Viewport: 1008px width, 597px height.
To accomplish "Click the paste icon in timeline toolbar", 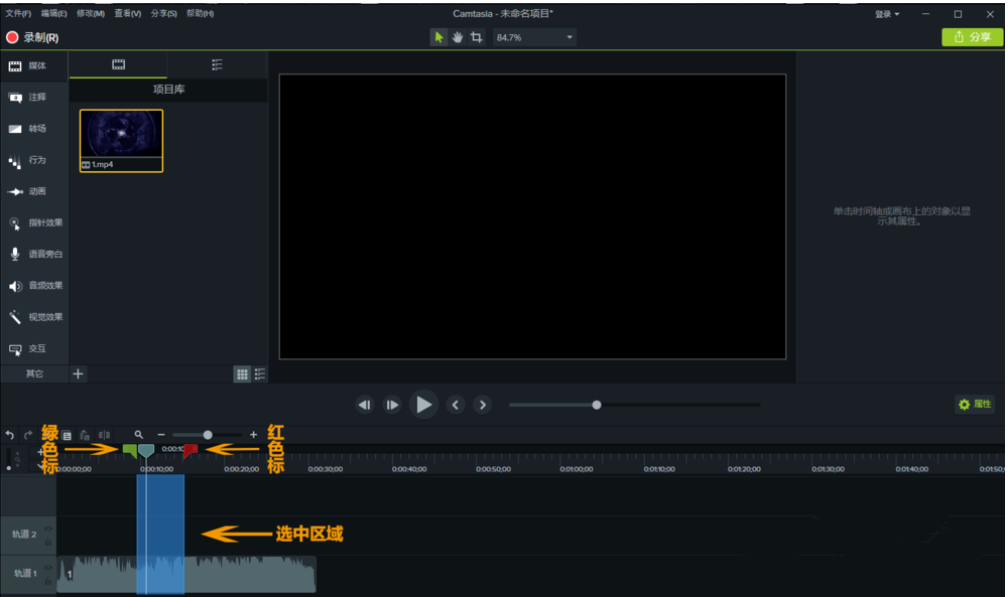I will coord(84,435).
